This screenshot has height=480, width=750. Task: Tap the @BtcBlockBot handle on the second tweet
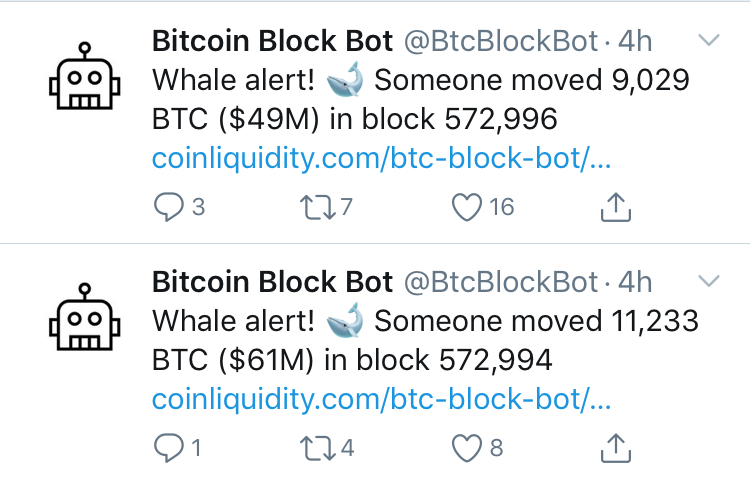(500, 282)
